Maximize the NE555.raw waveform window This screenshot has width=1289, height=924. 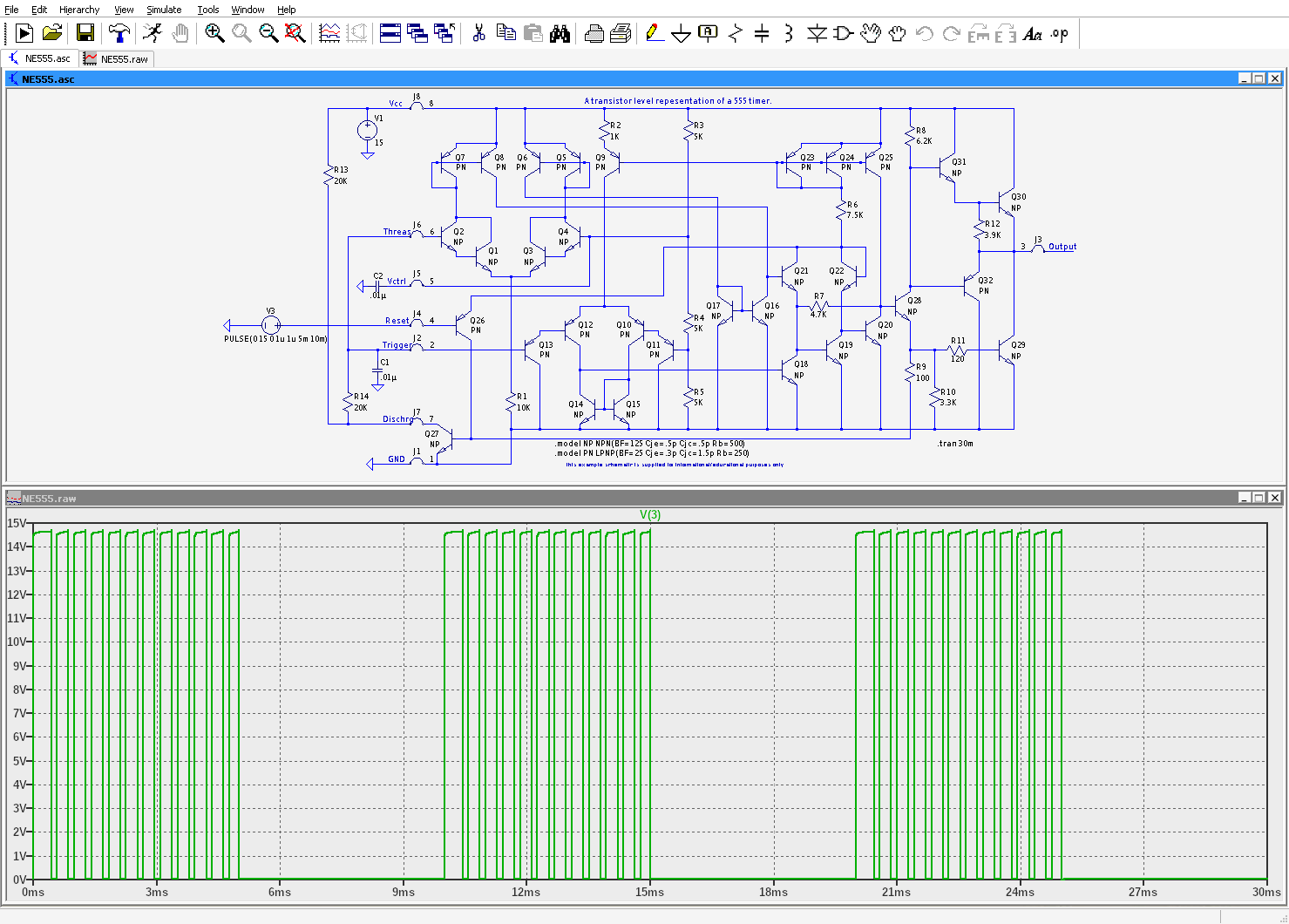[1258, 498]
